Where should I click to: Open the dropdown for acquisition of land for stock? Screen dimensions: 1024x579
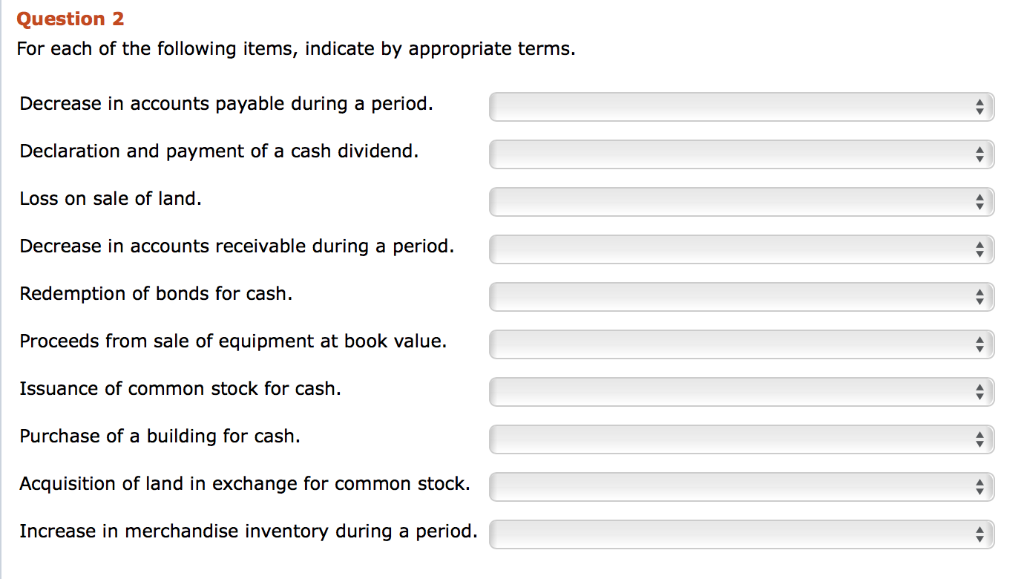click(740, 486)
